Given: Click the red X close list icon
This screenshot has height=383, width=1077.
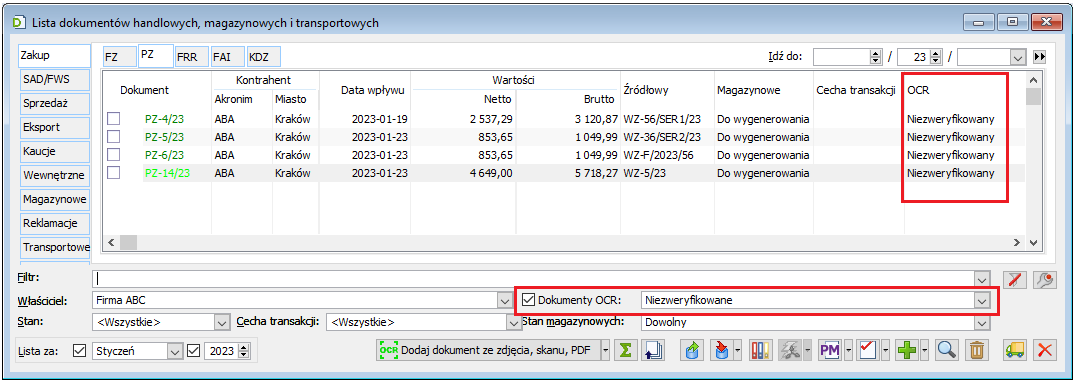Looking at the screenshot, I should 1044,350.
